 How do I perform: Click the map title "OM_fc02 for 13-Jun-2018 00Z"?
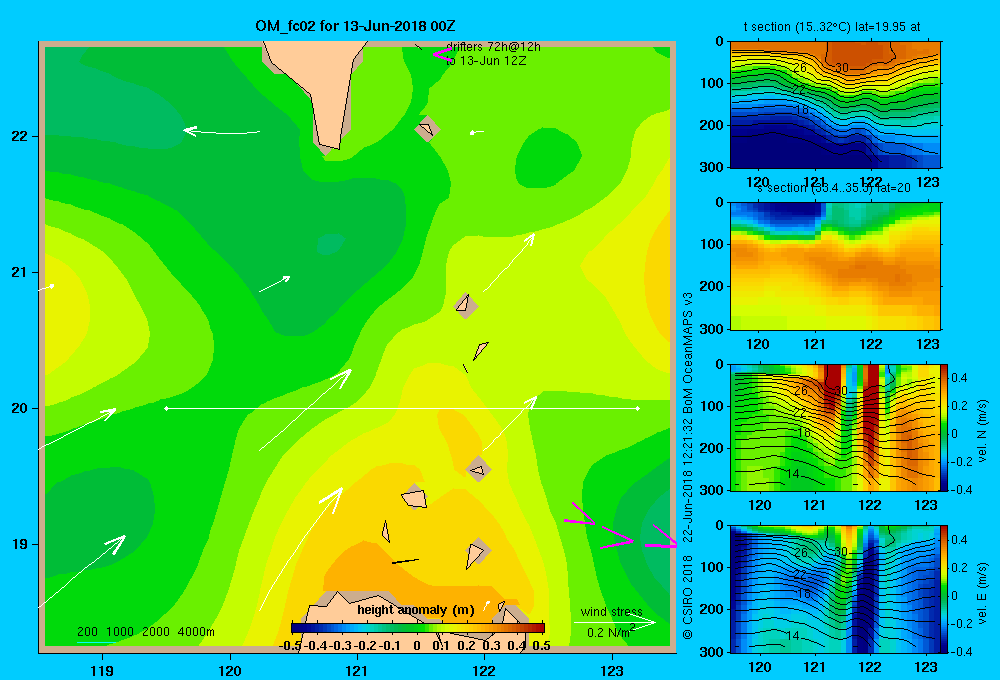(355, 26)
